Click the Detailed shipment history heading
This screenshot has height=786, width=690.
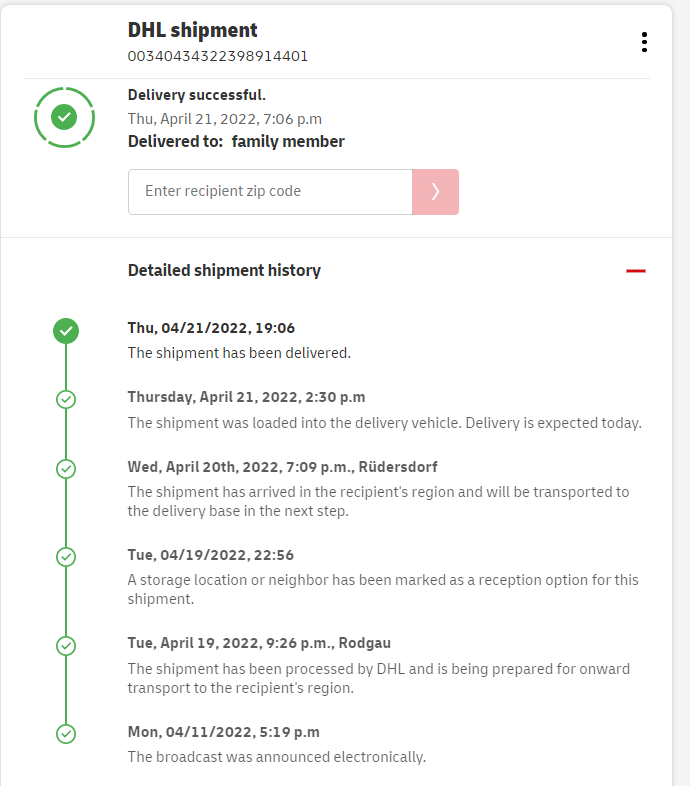point(224,270)
